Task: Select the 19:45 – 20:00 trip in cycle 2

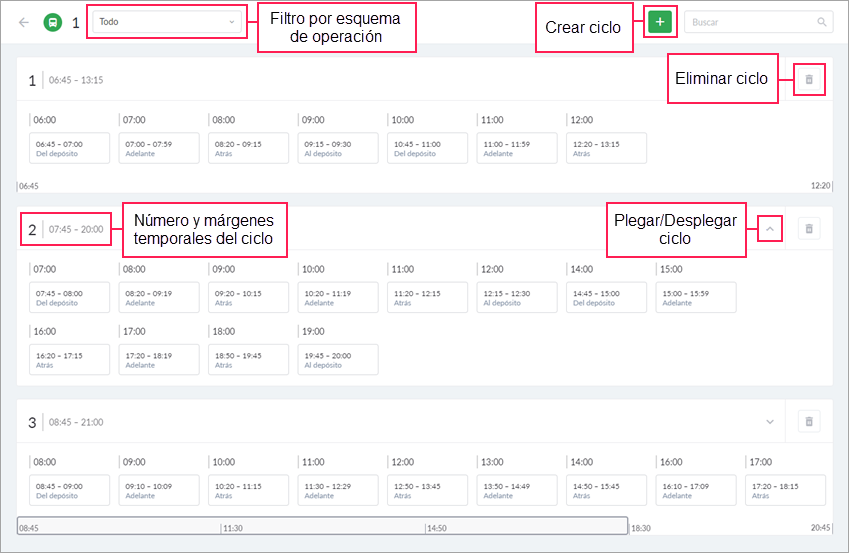Action: [338, 360]
